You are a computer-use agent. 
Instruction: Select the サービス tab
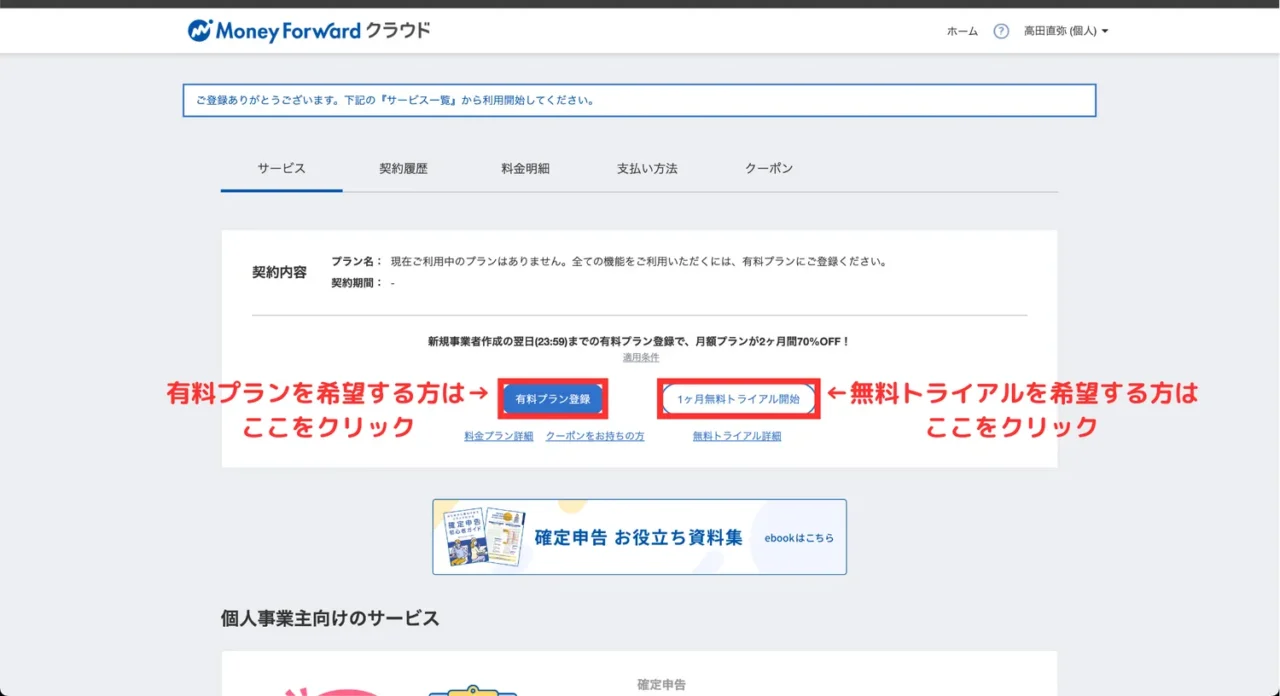(x=281, y=168)
